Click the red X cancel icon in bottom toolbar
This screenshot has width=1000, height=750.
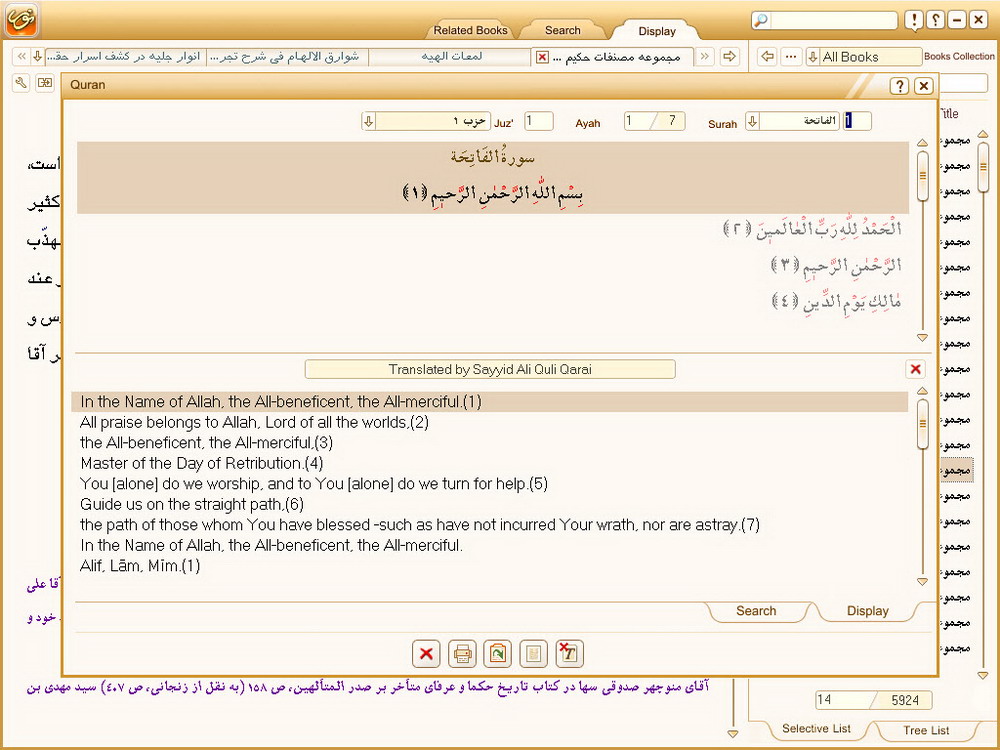(x=426, y=654)
